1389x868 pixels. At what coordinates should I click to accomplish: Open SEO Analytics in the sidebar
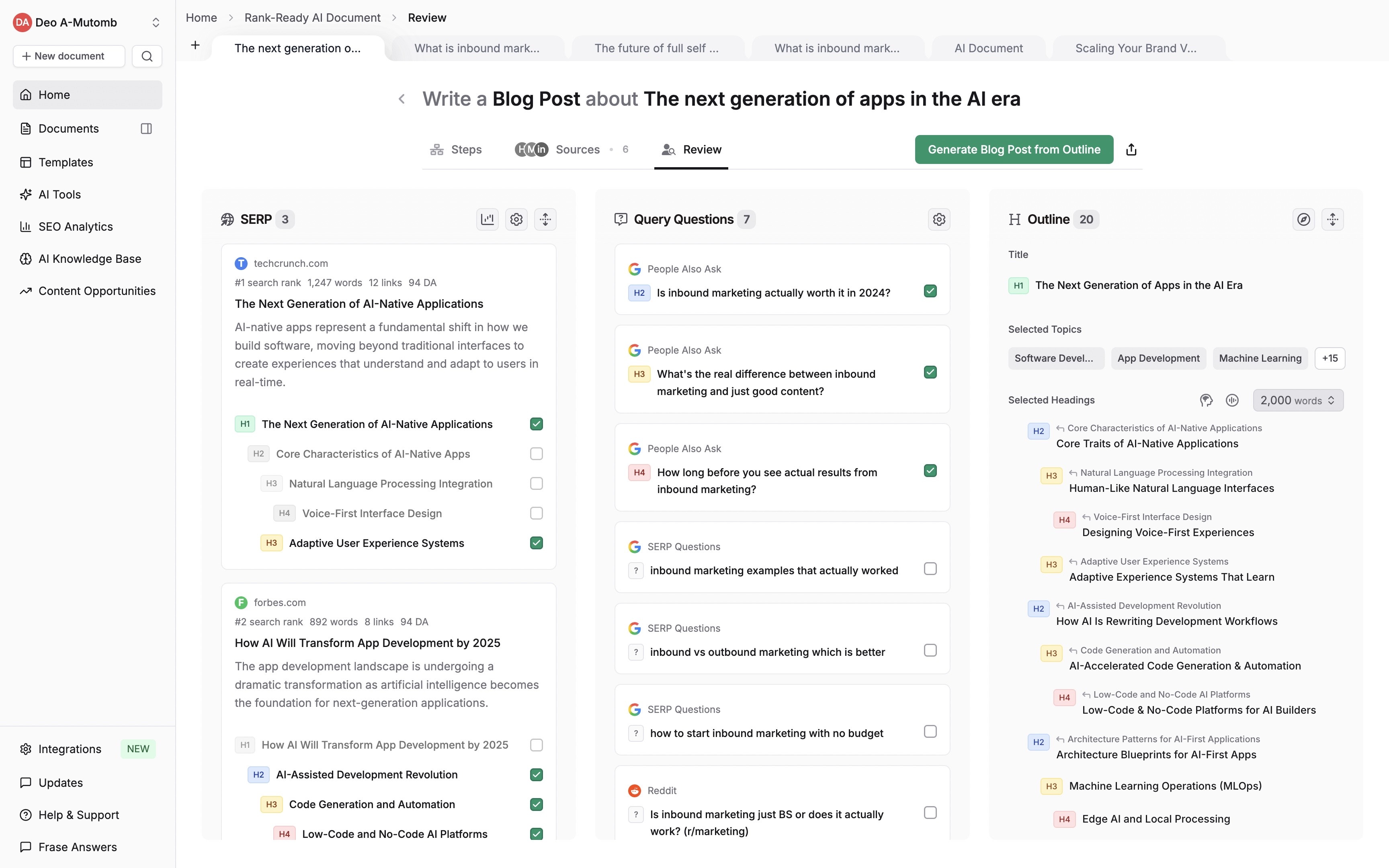(x=75, y=226)
